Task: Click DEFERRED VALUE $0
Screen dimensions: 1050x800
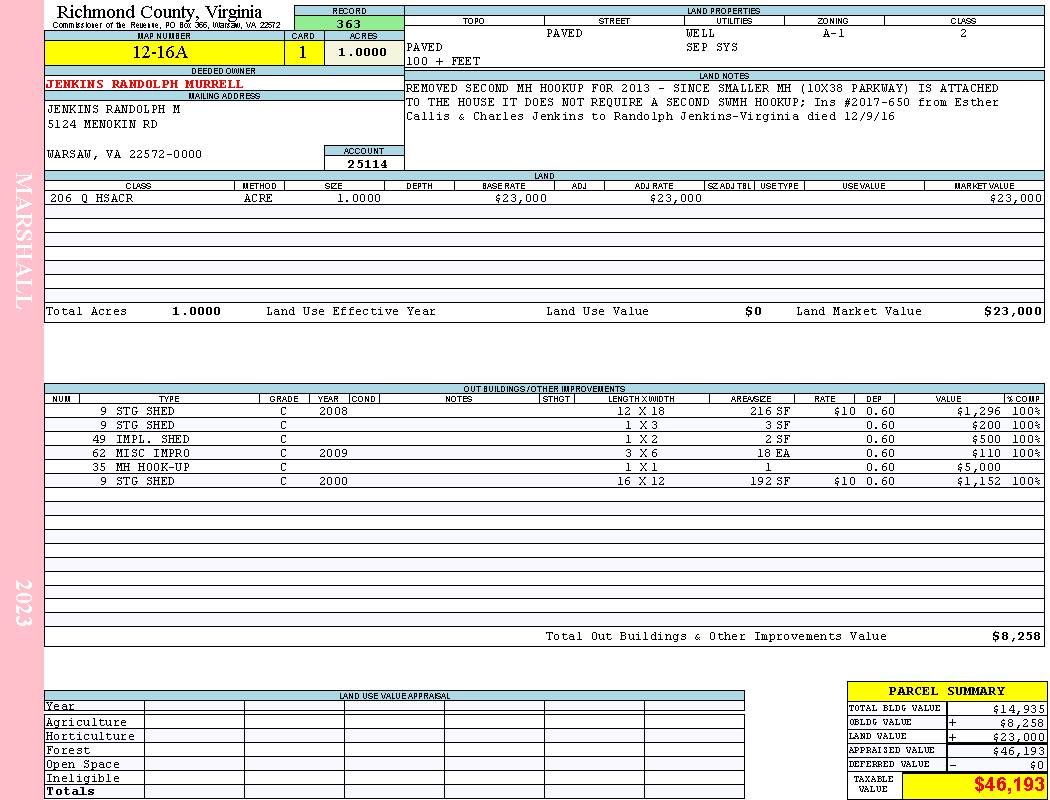Action: coord(1037,765)
